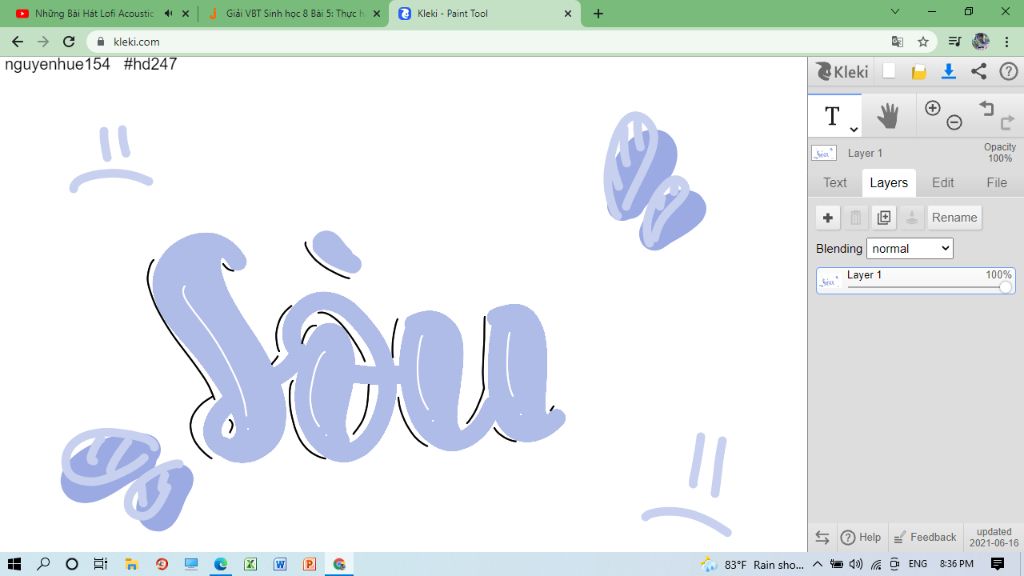
Task: Open the media control icon in Chrome
Action: click(x=954, y=42)
